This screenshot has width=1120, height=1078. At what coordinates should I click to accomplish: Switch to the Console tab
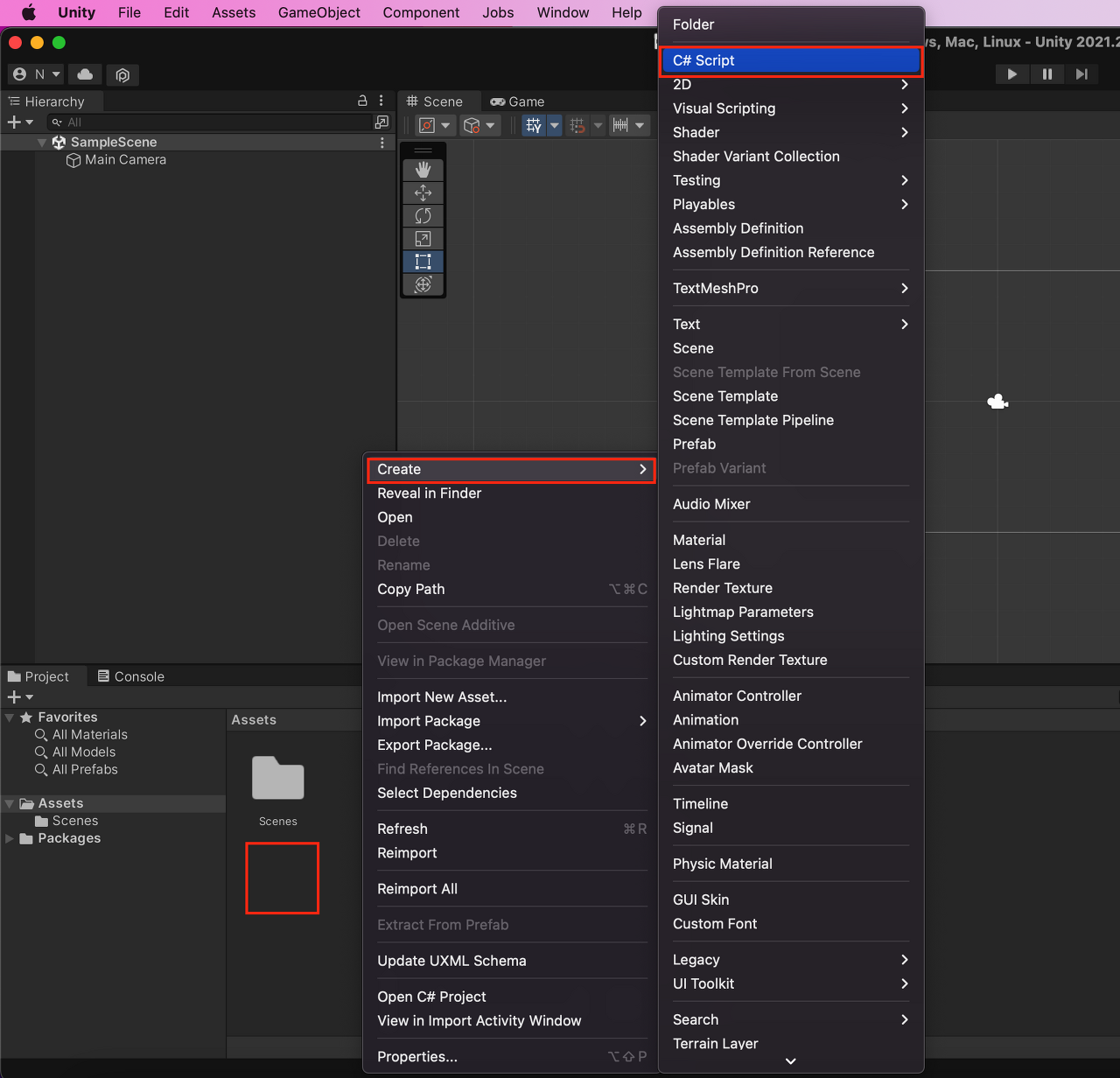tap(131, 676)
